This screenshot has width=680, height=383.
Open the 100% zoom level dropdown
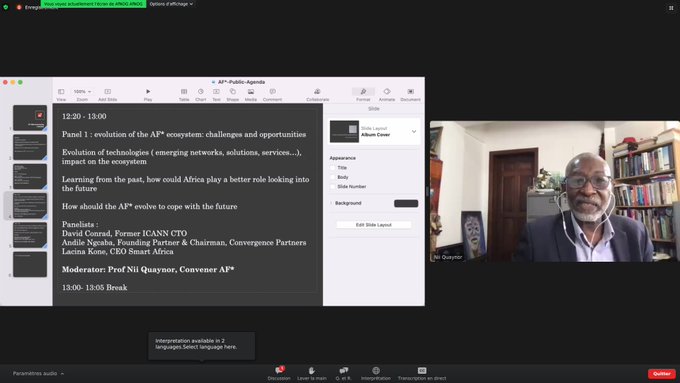(x=82, y=92)
